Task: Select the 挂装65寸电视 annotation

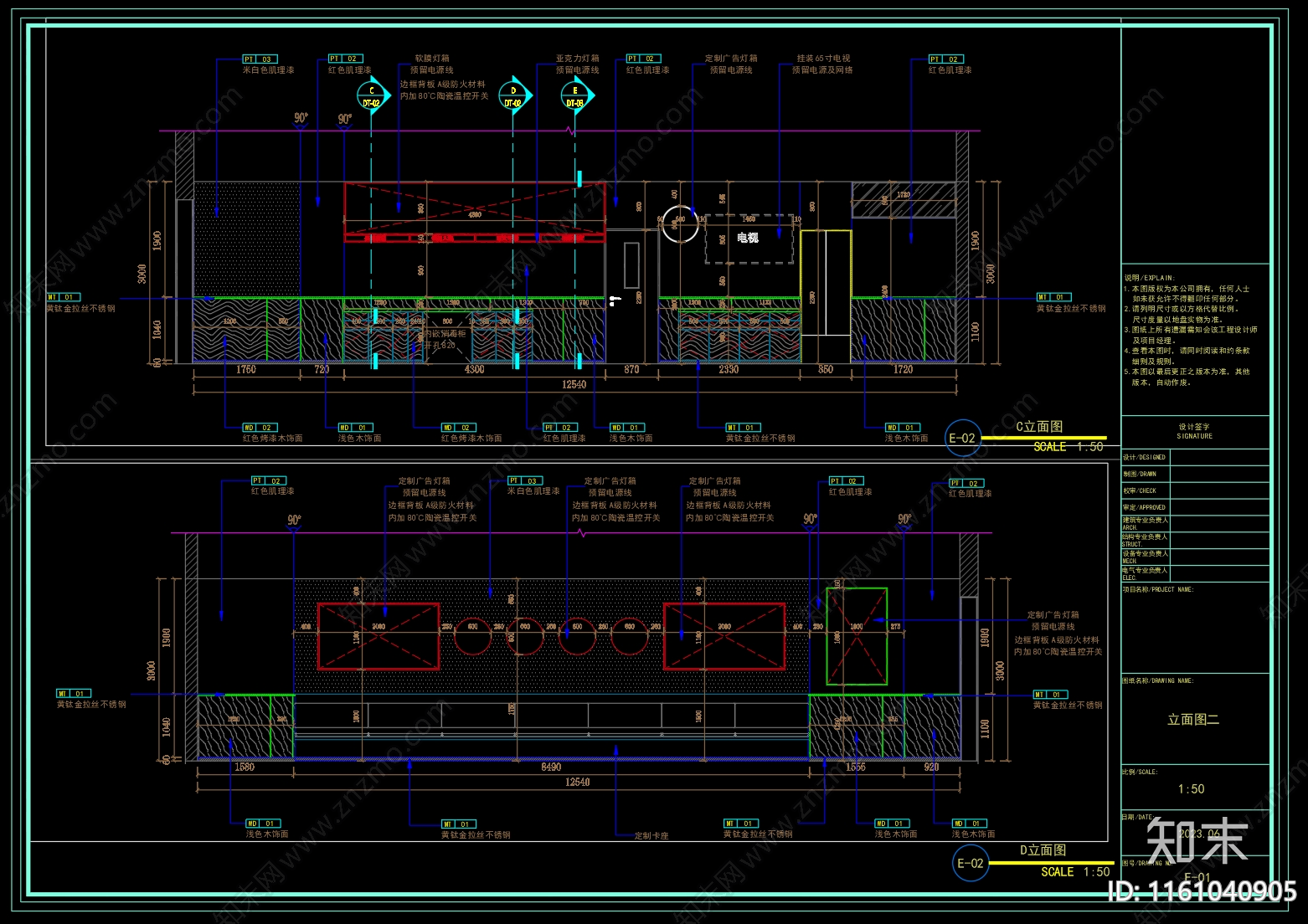Action: click(823, 59)
